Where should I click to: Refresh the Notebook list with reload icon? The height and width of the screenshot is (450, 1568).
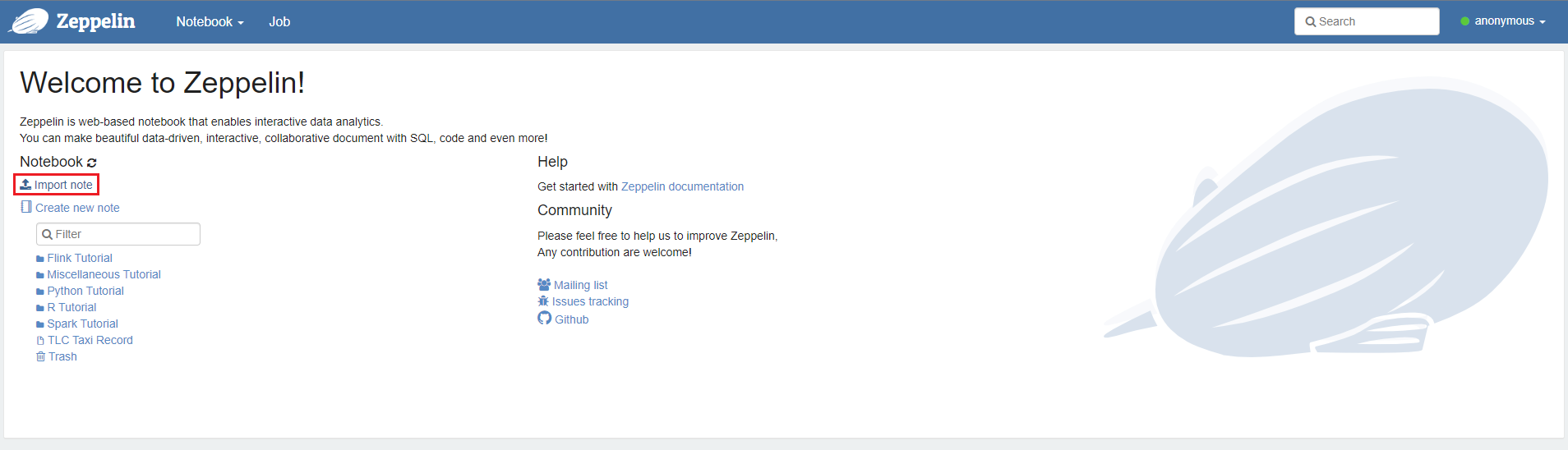pos(92,163)
